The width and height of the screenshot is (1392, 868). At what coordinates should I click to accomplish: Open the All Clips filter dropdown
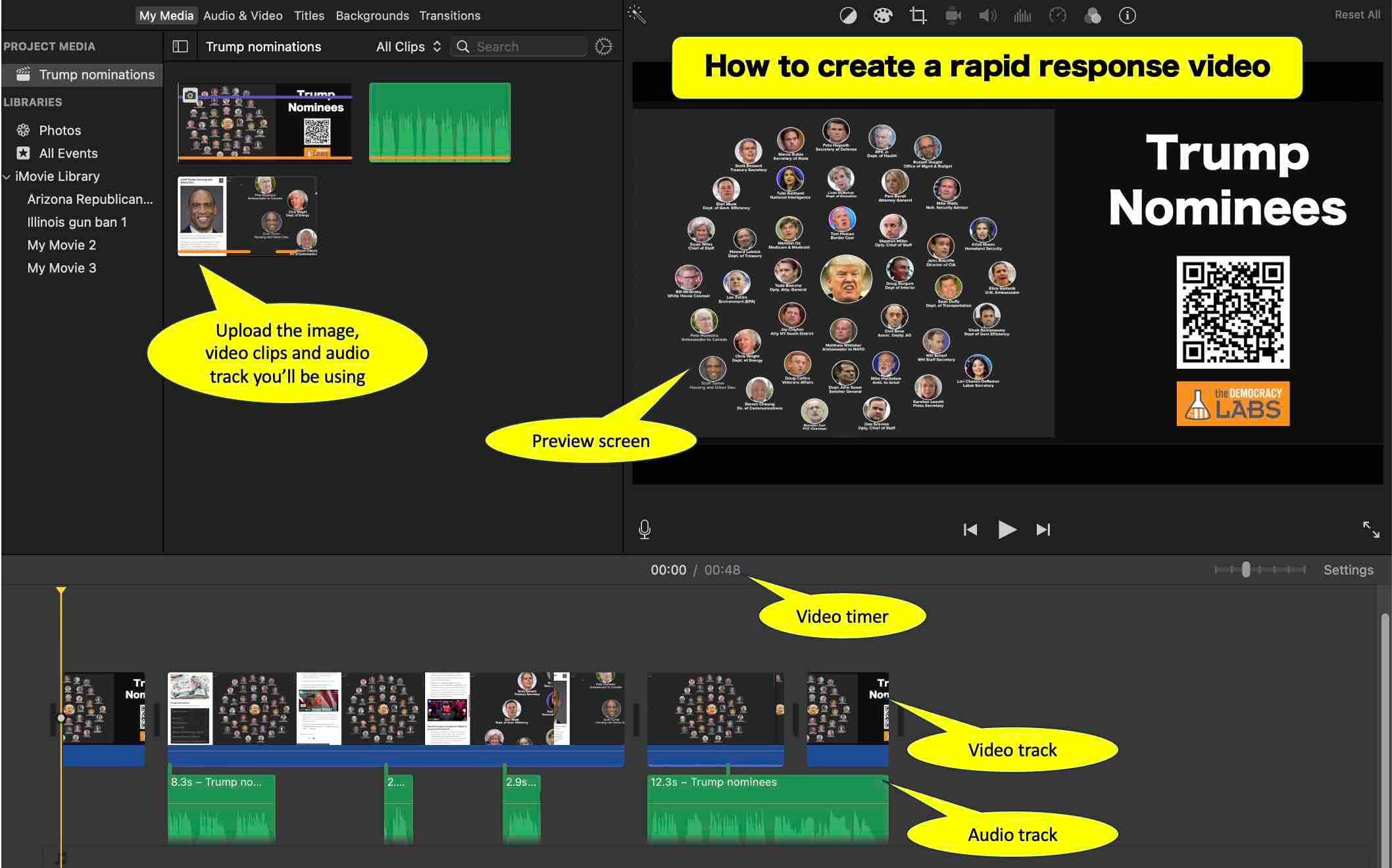409,47
